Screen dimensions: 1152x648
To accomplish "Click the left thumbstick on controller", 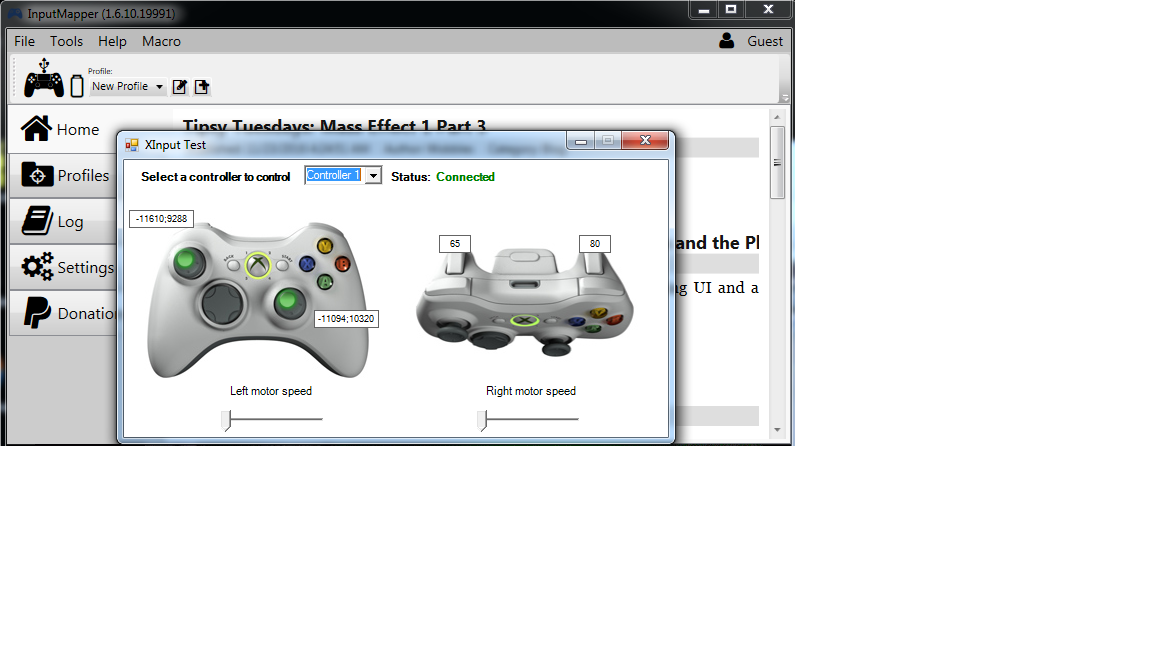I will pyautogui.click(x=187, y=262).
